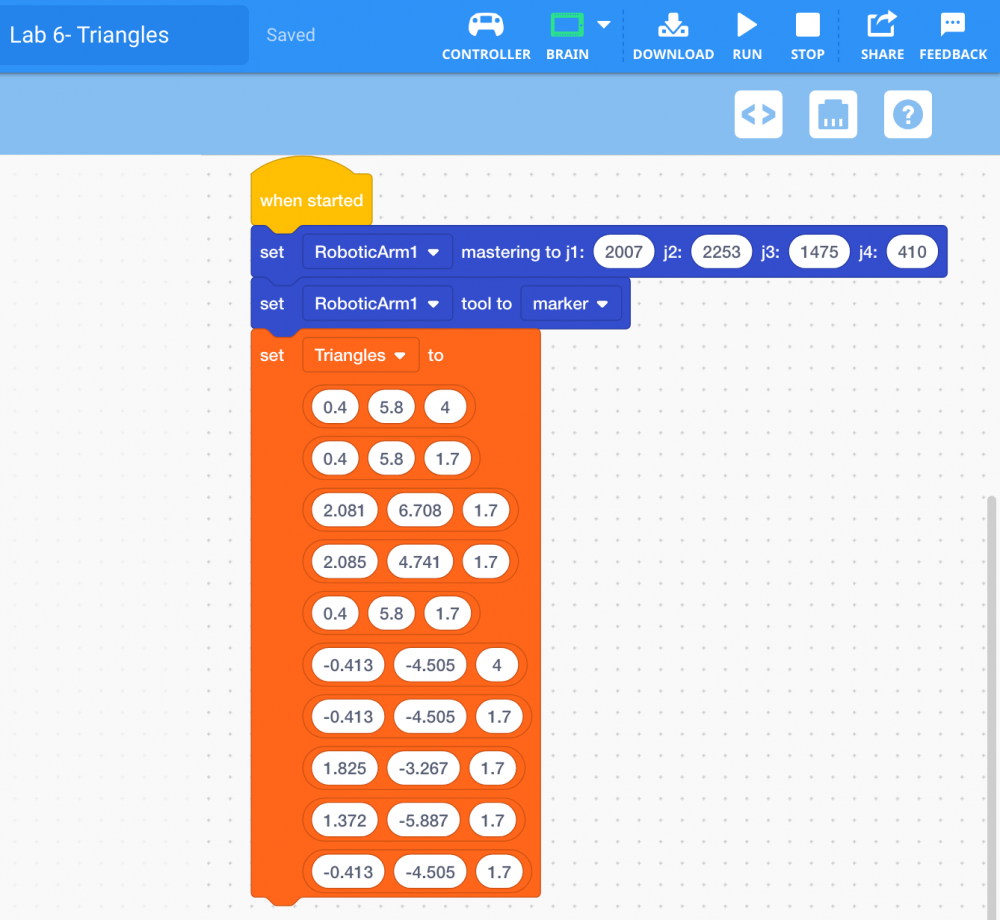Open RoboticArm1 dropdown in mastering block
The image size is (1000, 920).
coord(377,252)
